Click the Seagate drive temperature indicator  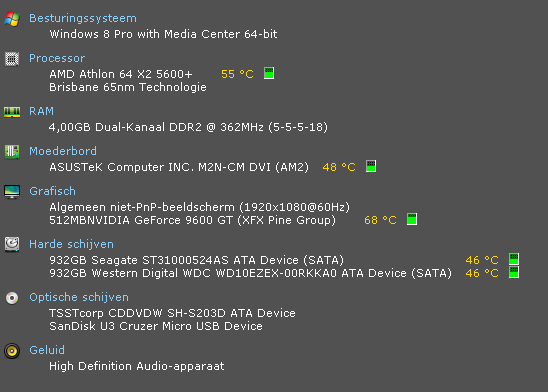point(514,259)
